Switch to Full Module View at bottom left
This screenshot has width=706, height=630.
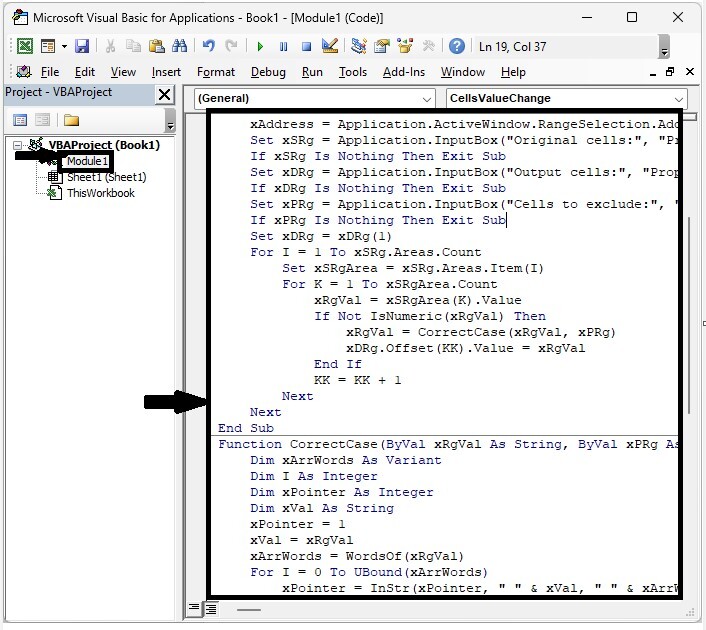211,608
